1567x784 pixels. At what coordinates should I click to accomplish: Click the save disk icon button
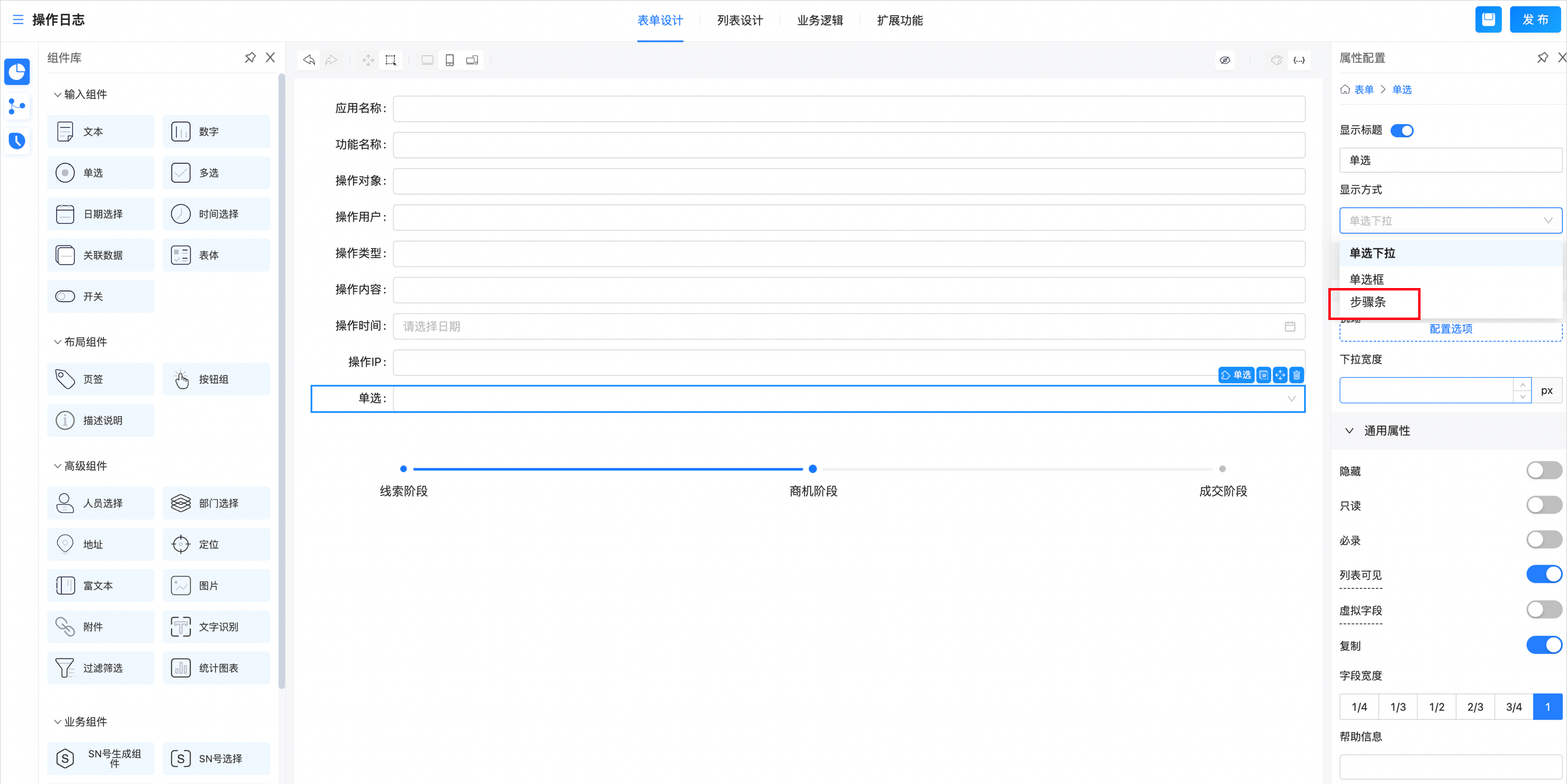[x=1488, y=19]
